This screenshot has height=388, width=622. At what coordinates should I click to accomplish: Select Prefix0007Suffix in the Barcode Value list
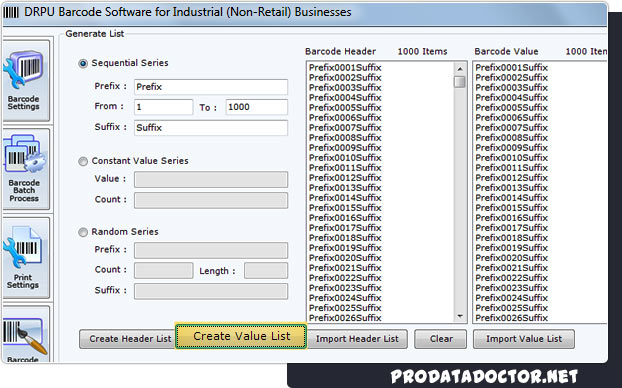coord(512,128)
